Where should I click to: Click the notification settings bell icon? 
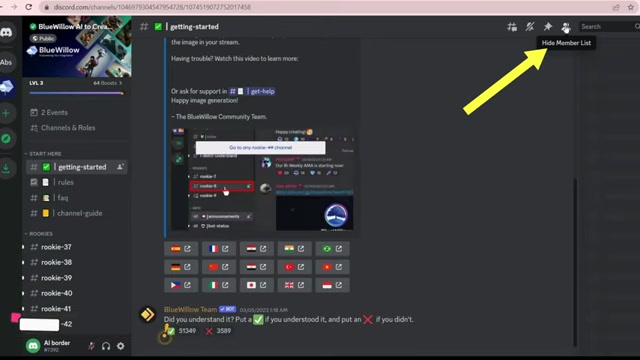(x=530, y=27)
